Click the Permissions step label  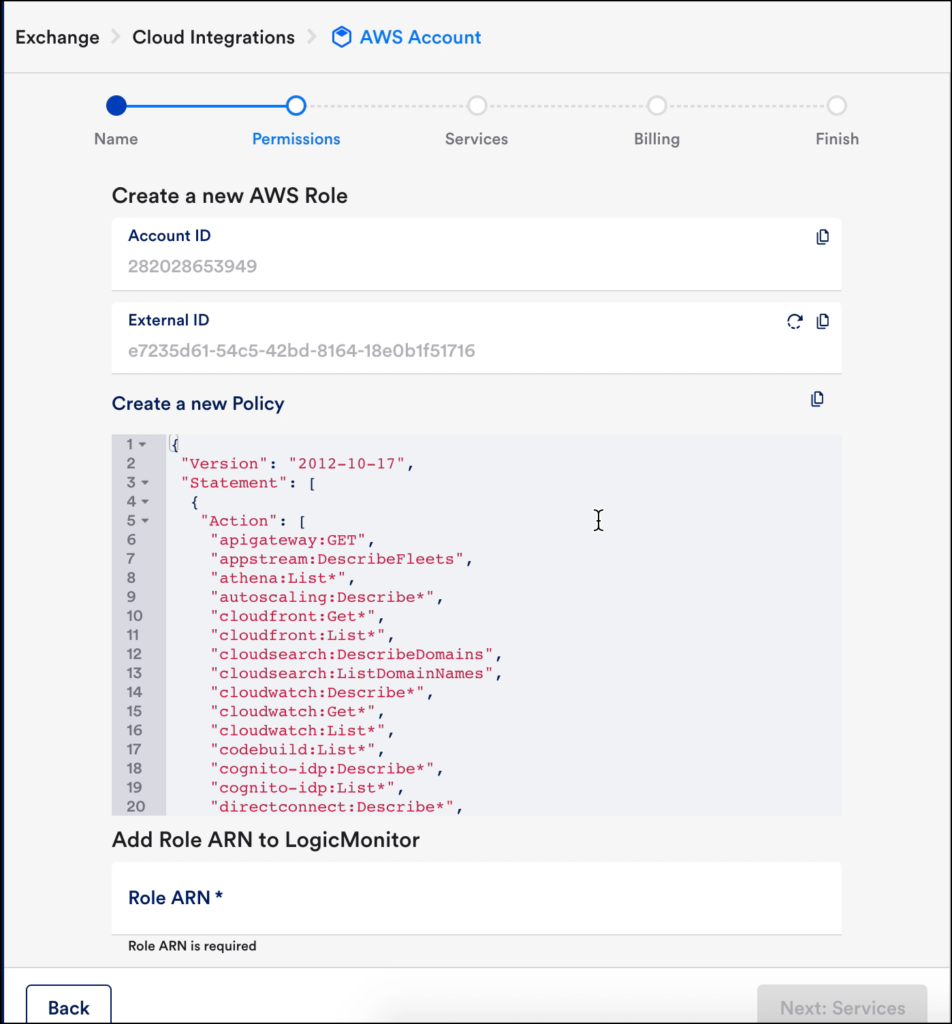[x=296, y=139]
